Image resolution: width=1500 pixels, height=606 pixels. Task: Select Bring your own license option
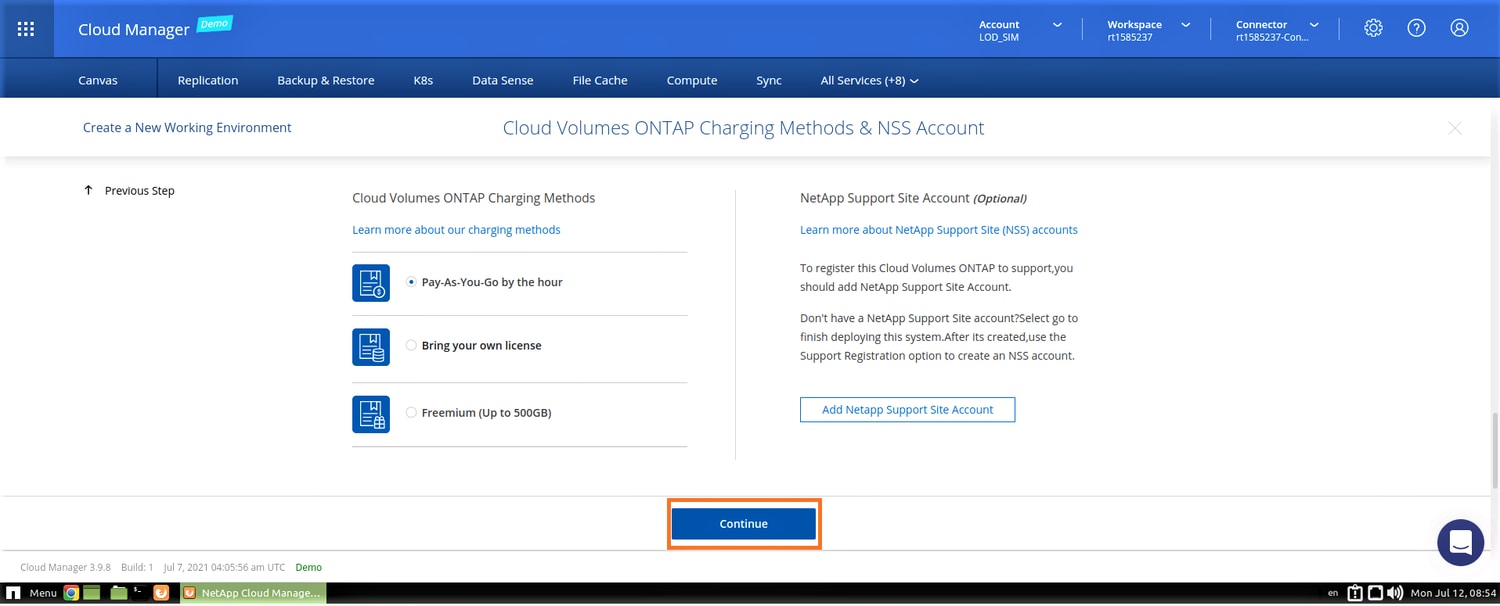(411, 346)
